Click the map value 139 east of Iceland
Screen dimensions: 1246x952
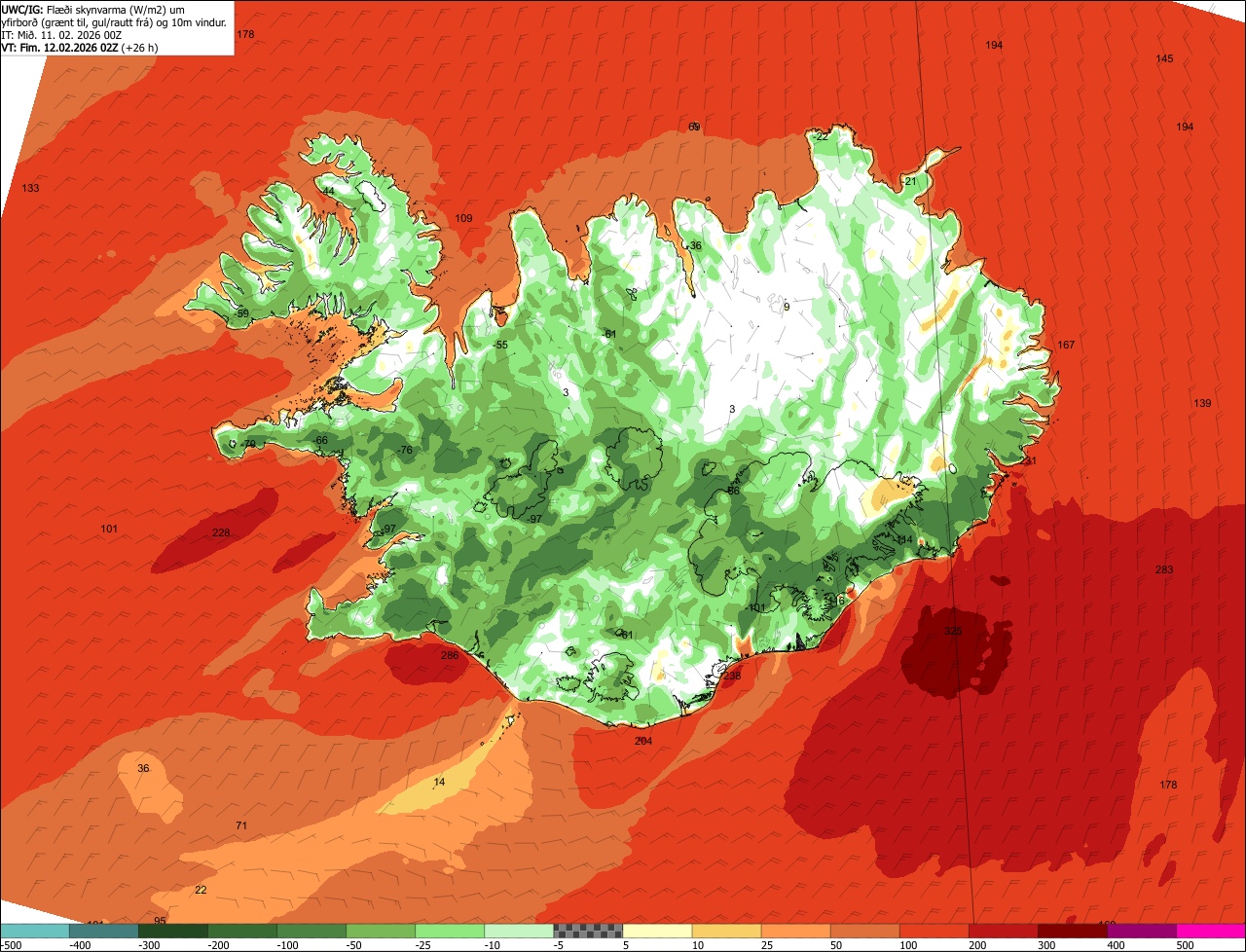[1202, 403]
